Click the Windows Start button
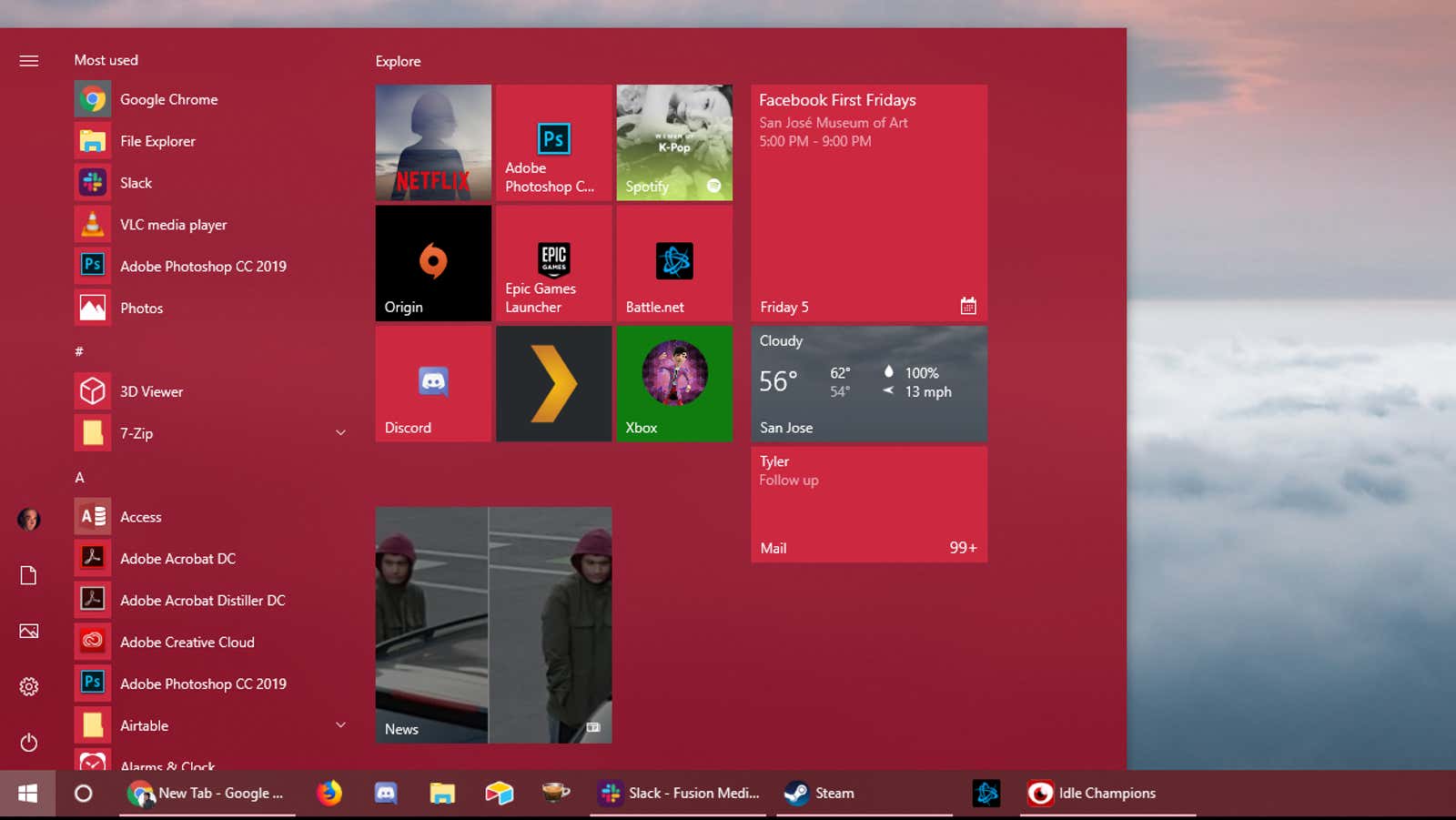This screenshot has width=1456, height=820. coord(27,794)
